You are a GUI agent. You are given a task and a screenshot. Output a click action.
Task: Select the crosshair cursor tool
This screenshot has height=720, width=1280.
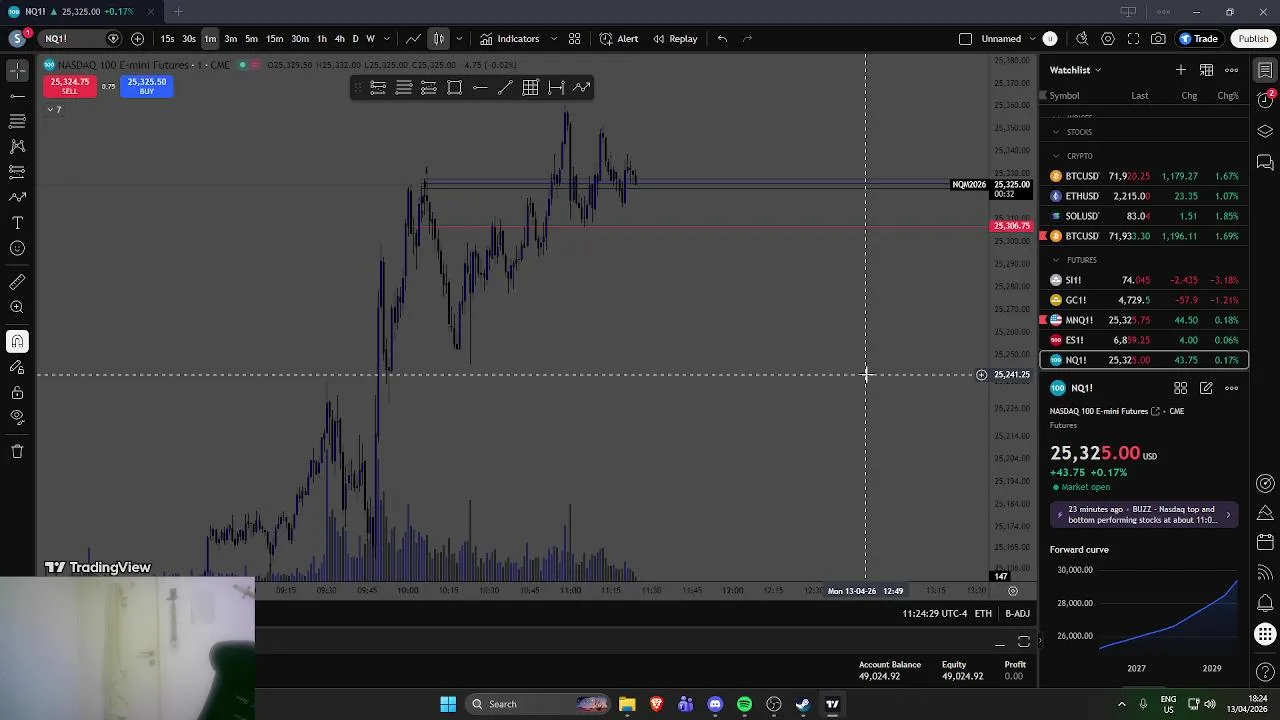pyautogui.click(x=17, y=71)
